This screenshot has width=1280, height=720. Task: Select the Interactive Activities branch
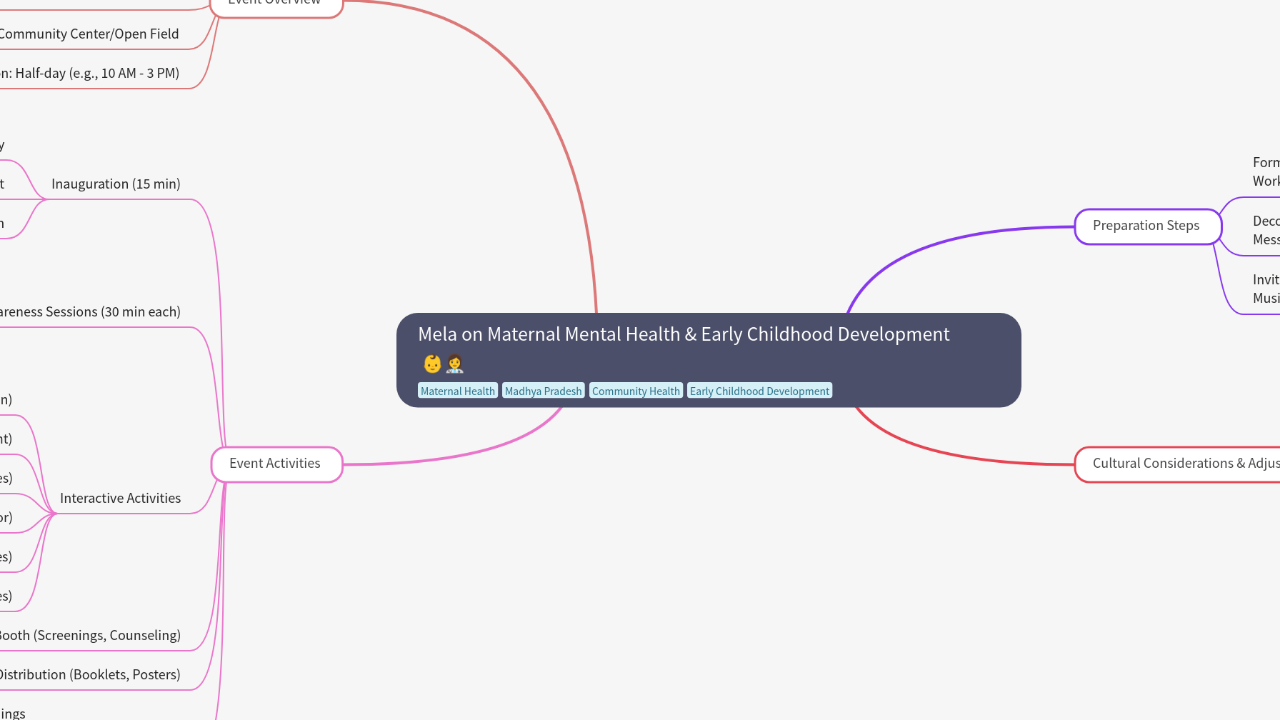tap(120, 498)
